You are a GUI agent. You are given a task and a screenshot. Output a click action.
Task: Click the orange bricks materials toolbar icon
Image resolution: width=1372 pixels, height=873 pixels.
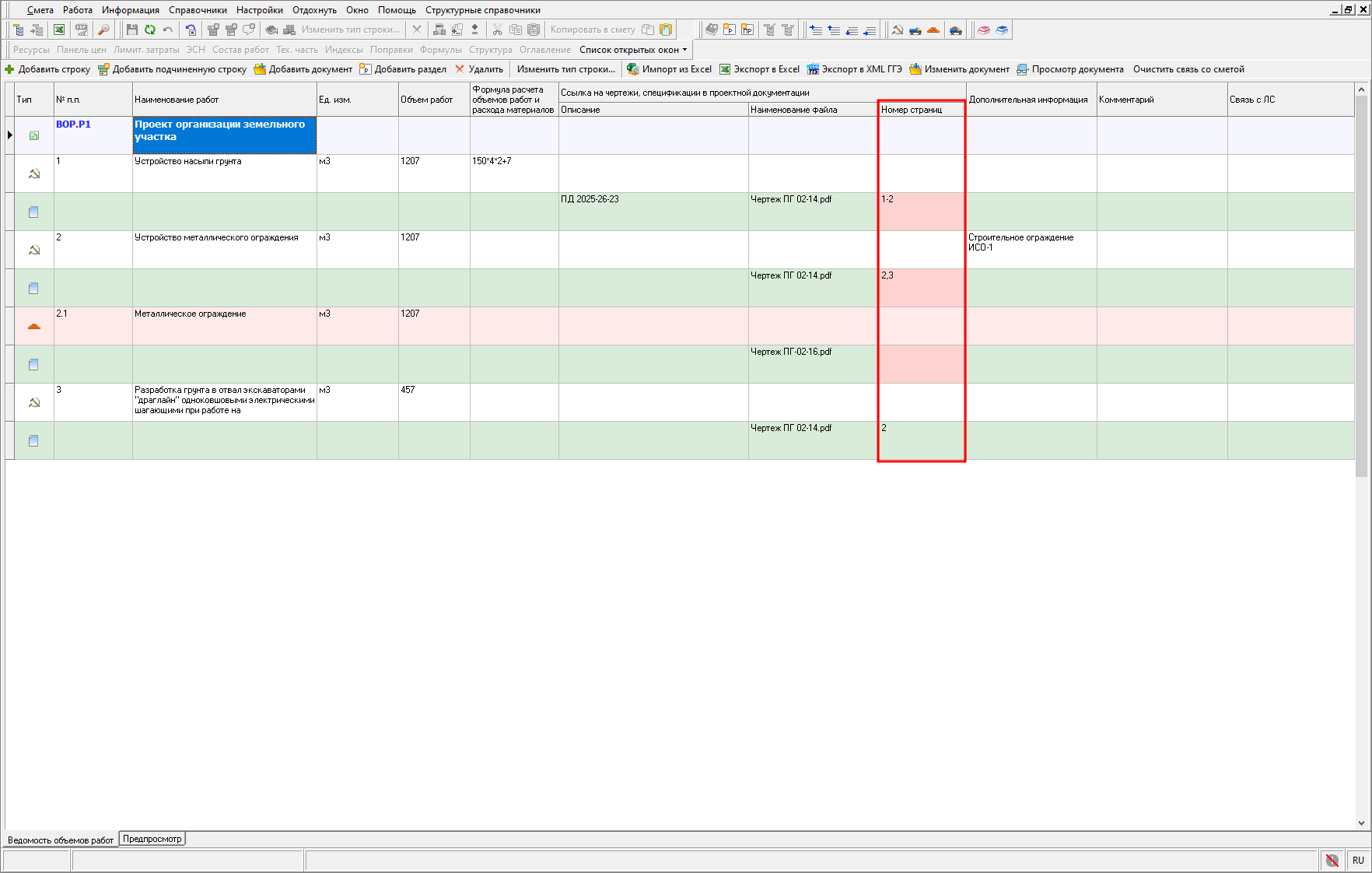pos(933,30)
